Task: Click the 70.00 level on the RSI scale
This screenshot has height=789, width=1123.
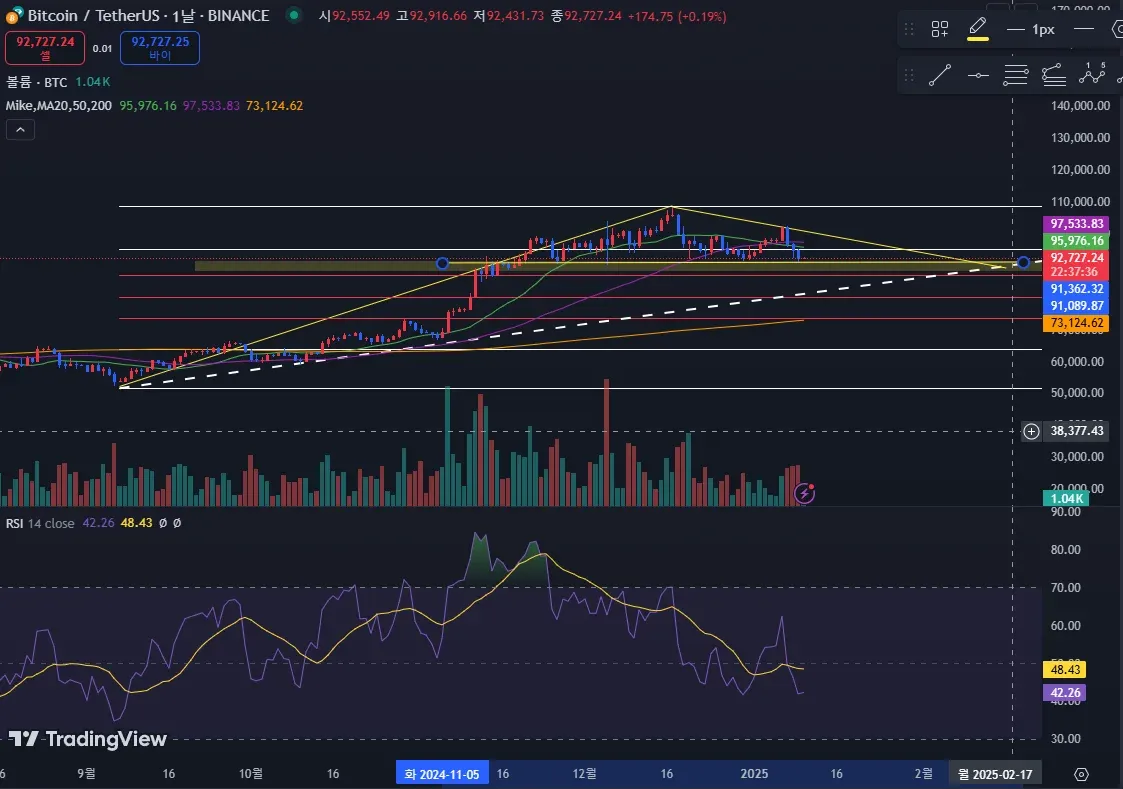Action: pos(1065,588)
